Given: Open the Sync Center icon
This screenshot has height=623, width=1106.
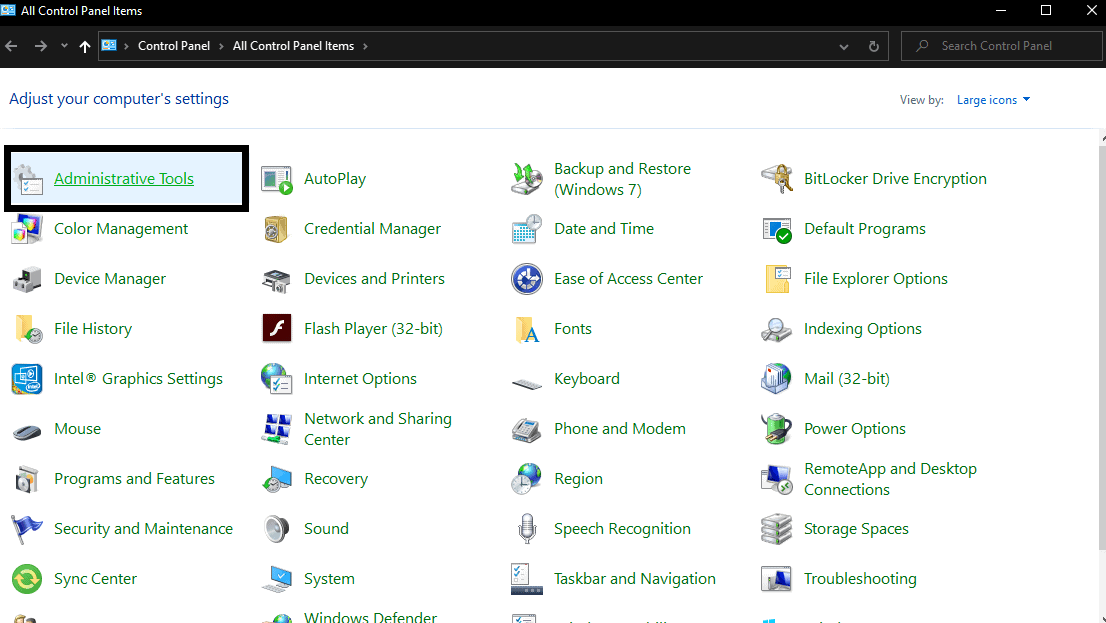Looking at the screenshot, I should (x=27, y=579).
